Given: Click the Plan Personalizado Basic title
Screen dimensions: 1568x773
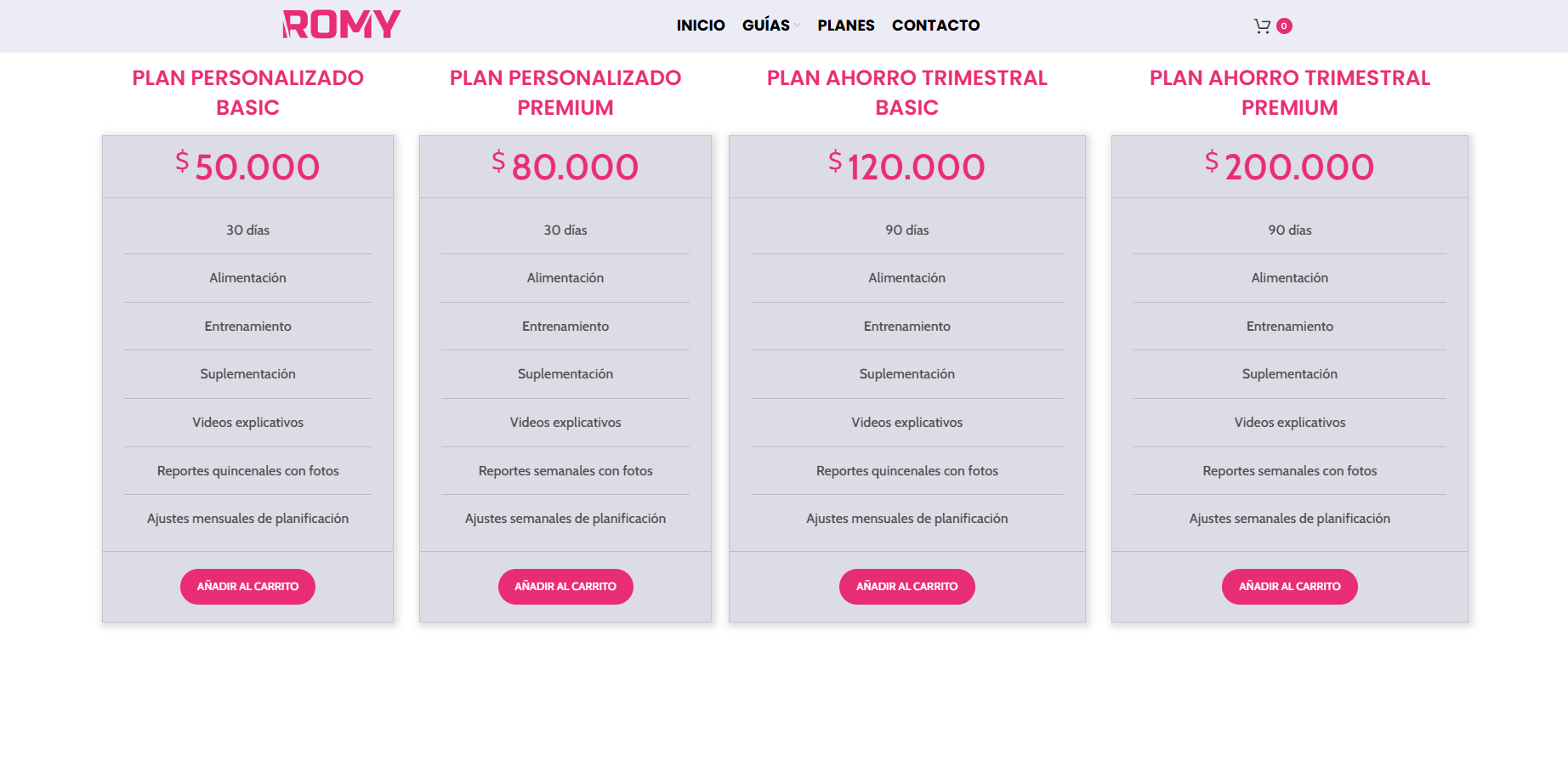Looking at the screenshot, I should 247,93.
